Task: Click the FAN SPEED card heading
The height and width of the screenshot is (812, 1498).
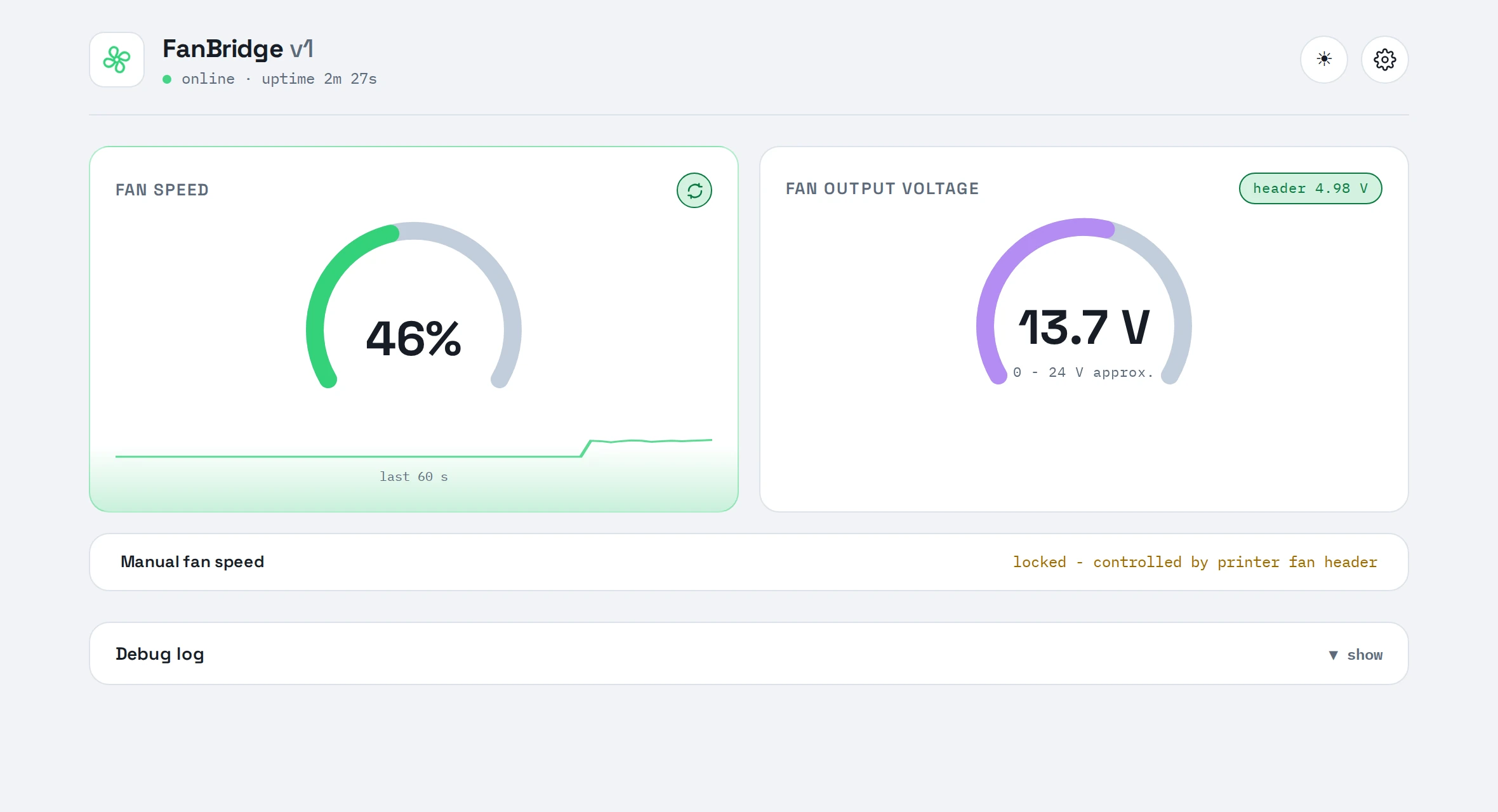Action: point(162,190)
